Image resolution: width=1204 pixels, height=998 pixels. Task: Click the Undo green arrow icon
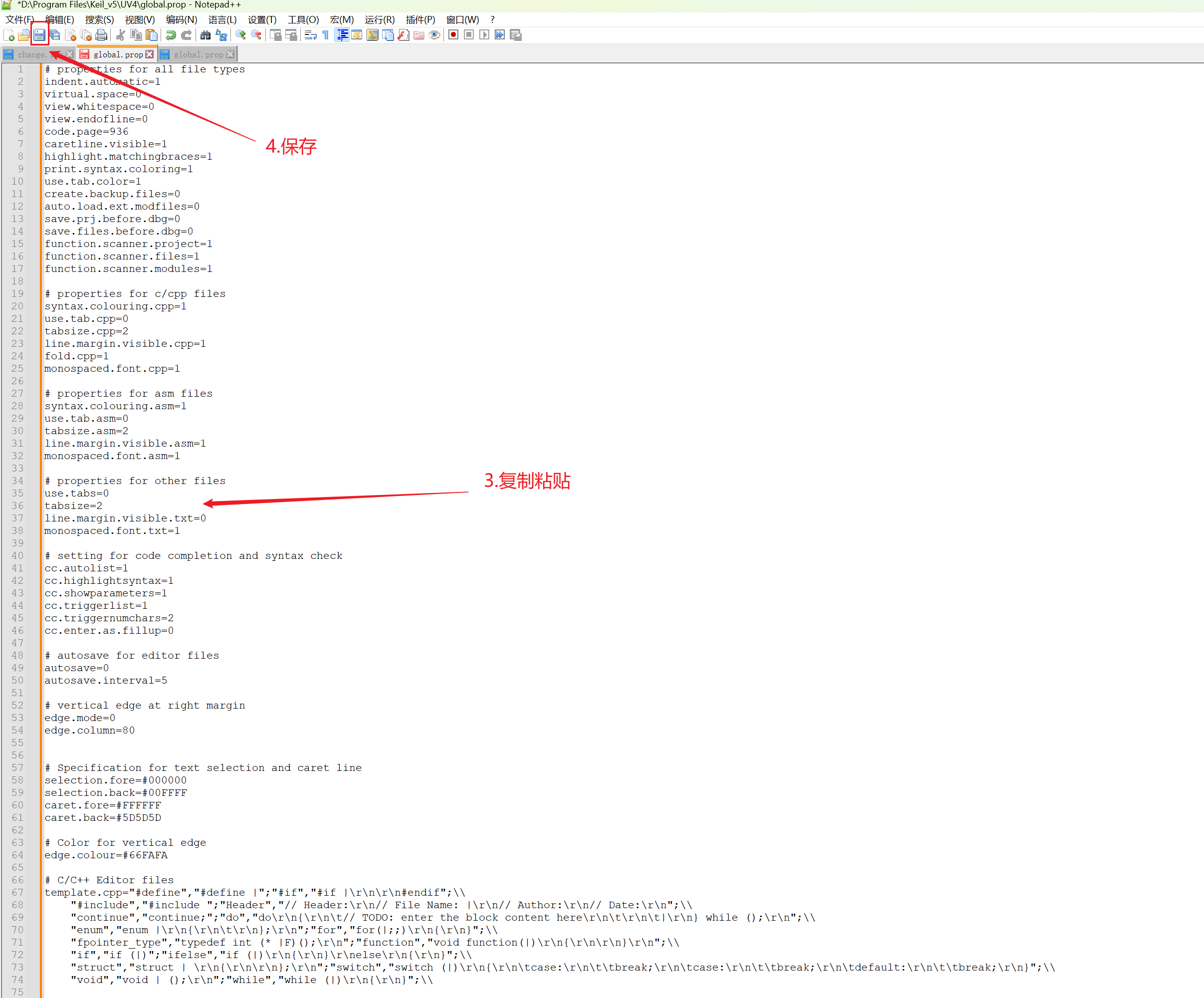[x=170, y=35]
